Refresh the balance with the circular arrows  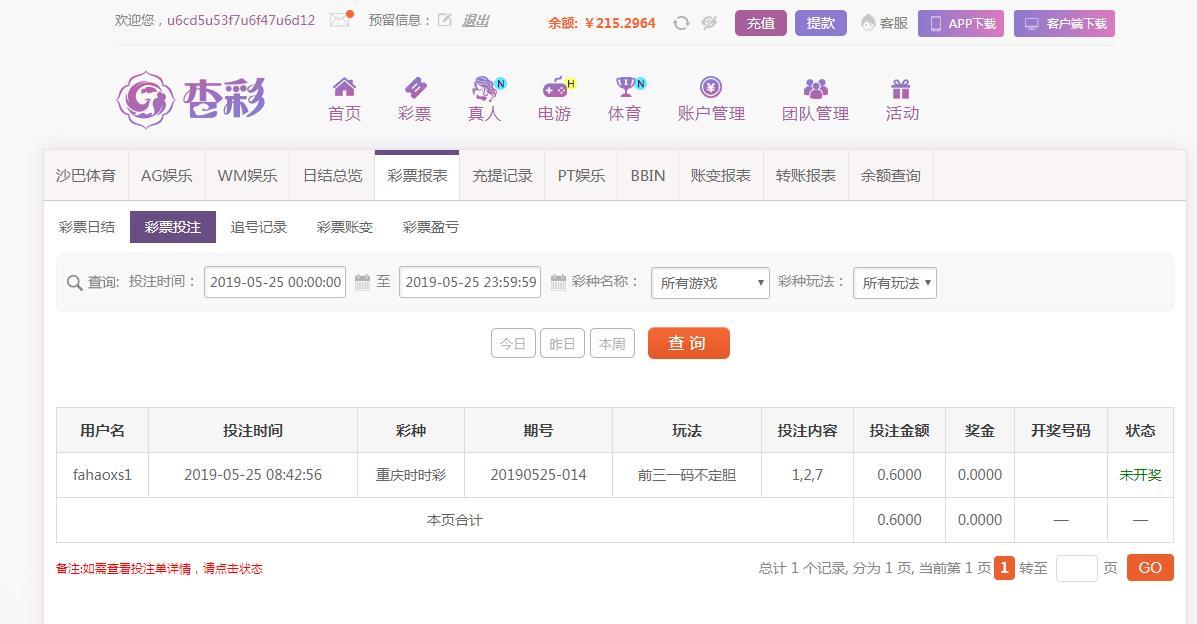click(x=681, y=24)
